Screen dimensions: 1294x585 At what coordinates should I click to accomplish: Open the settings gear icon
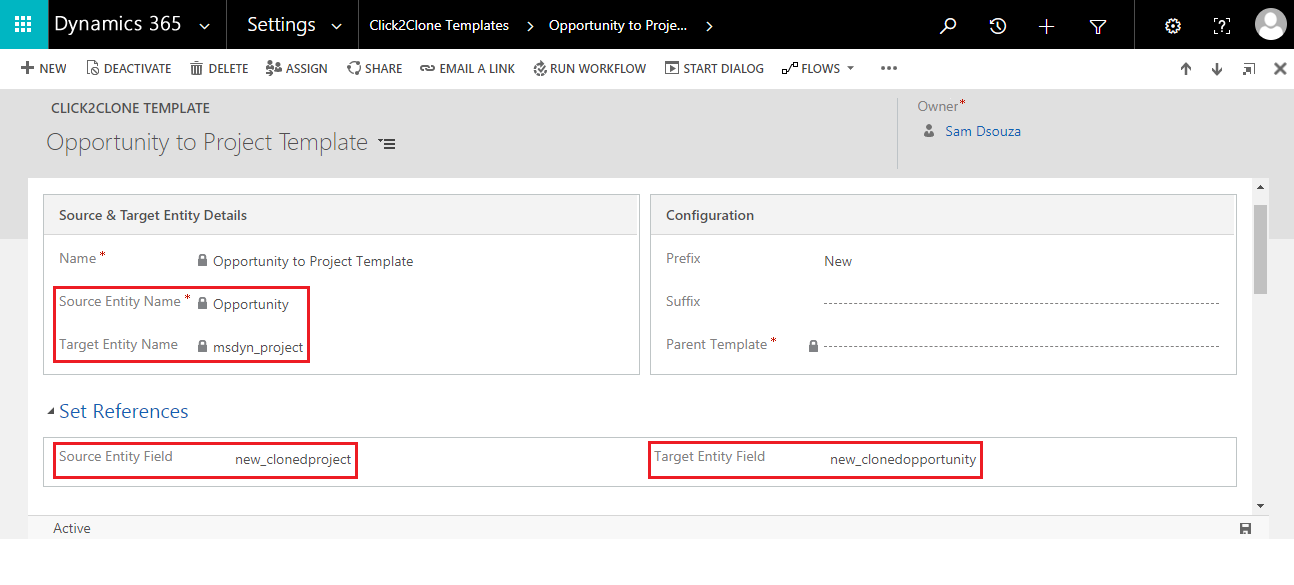point(1173,26)
